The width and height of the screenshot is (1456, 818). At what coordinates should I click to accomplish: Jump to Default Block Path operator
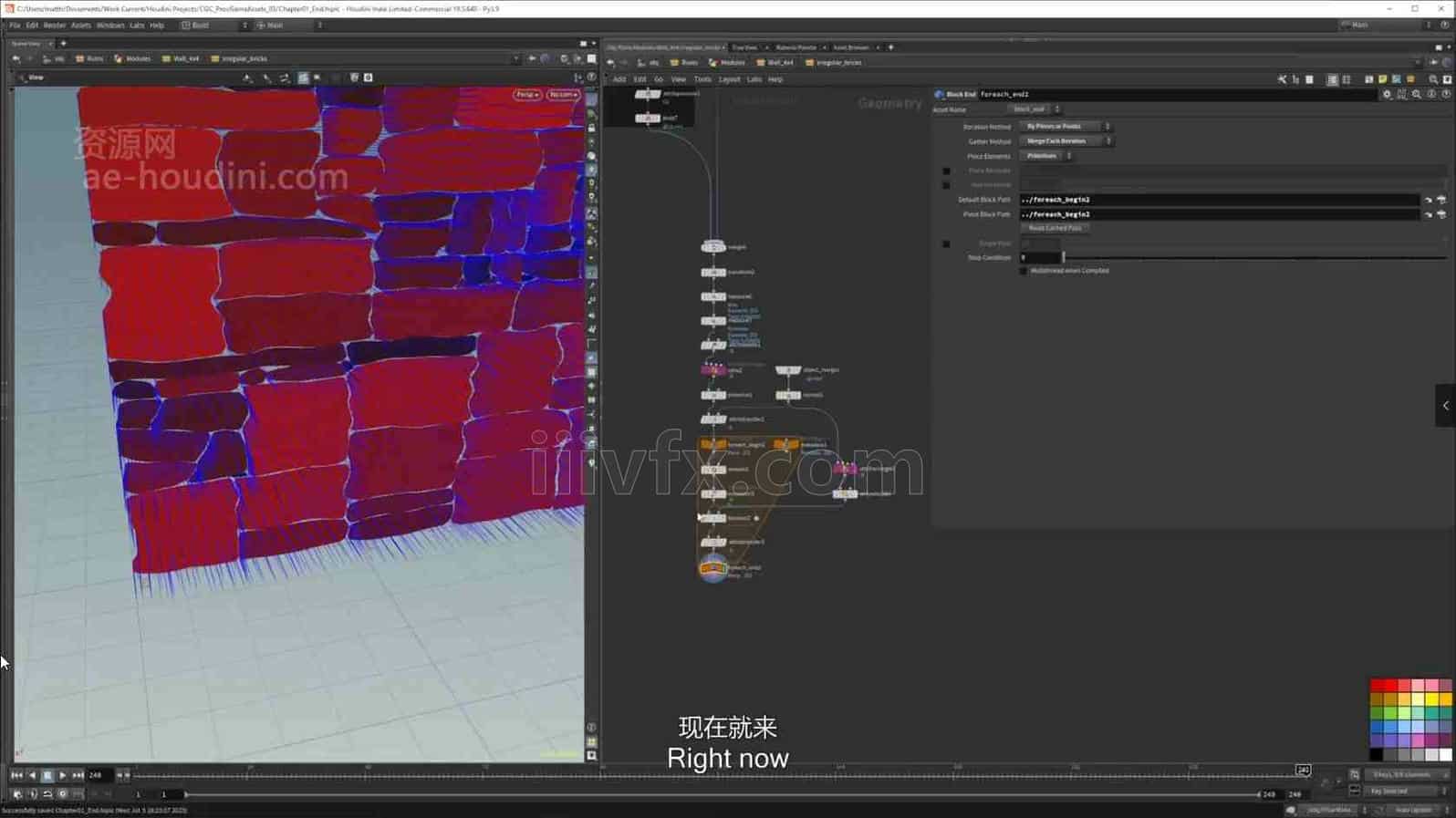(x=1429, y=200)
